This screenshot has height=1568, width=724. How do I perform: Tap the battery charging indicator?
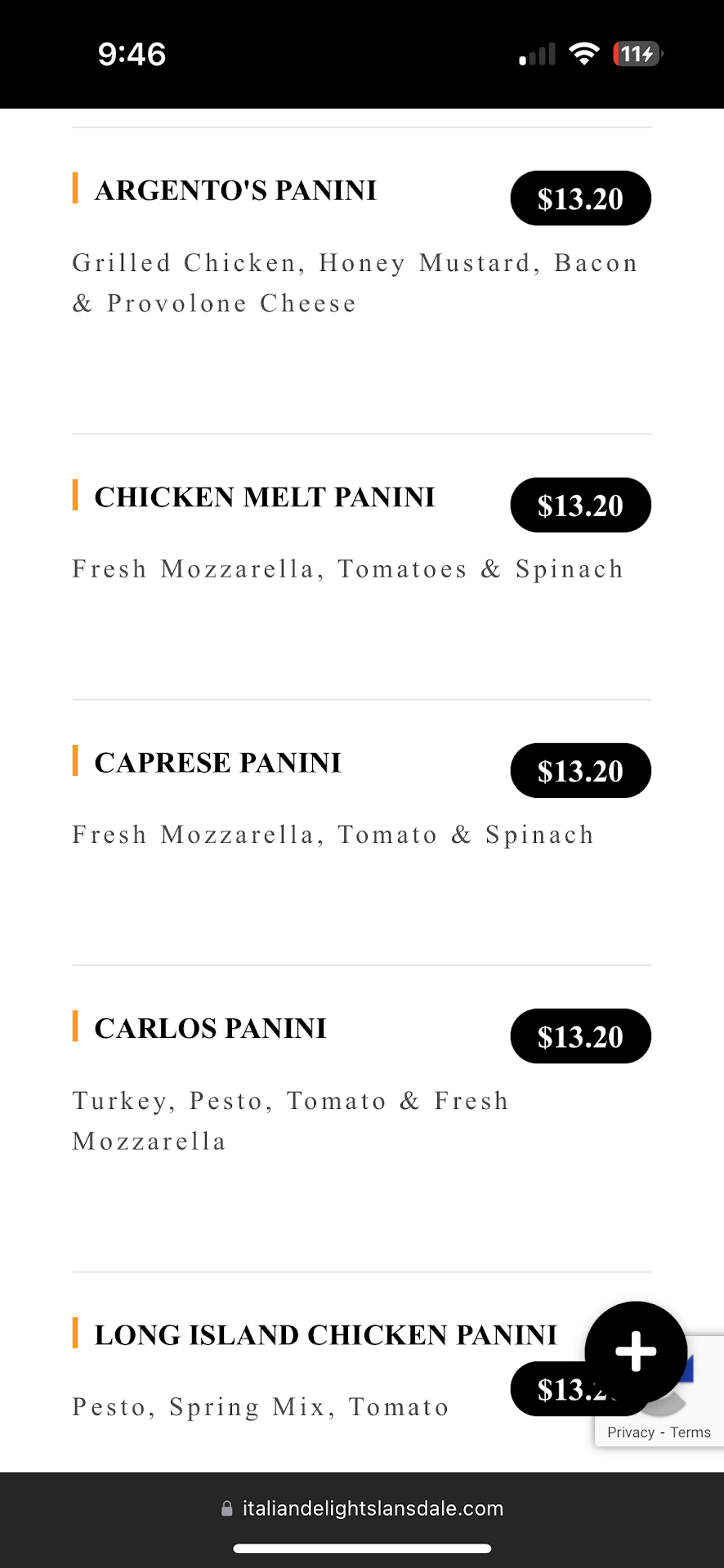637,54
